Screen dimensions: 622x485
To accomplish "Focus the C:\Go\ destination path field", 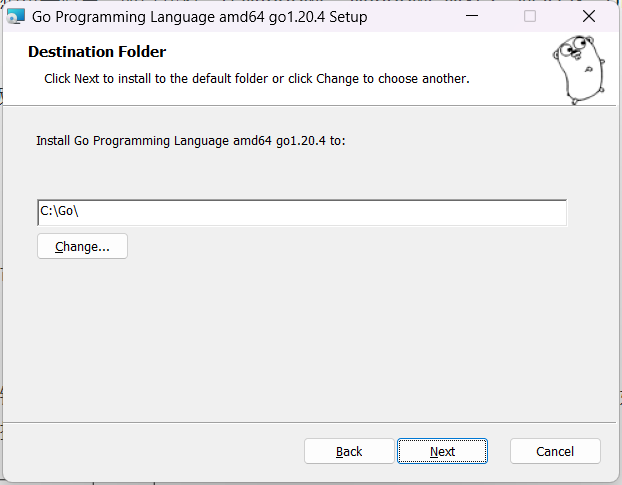I will click(x=302, y=213).
